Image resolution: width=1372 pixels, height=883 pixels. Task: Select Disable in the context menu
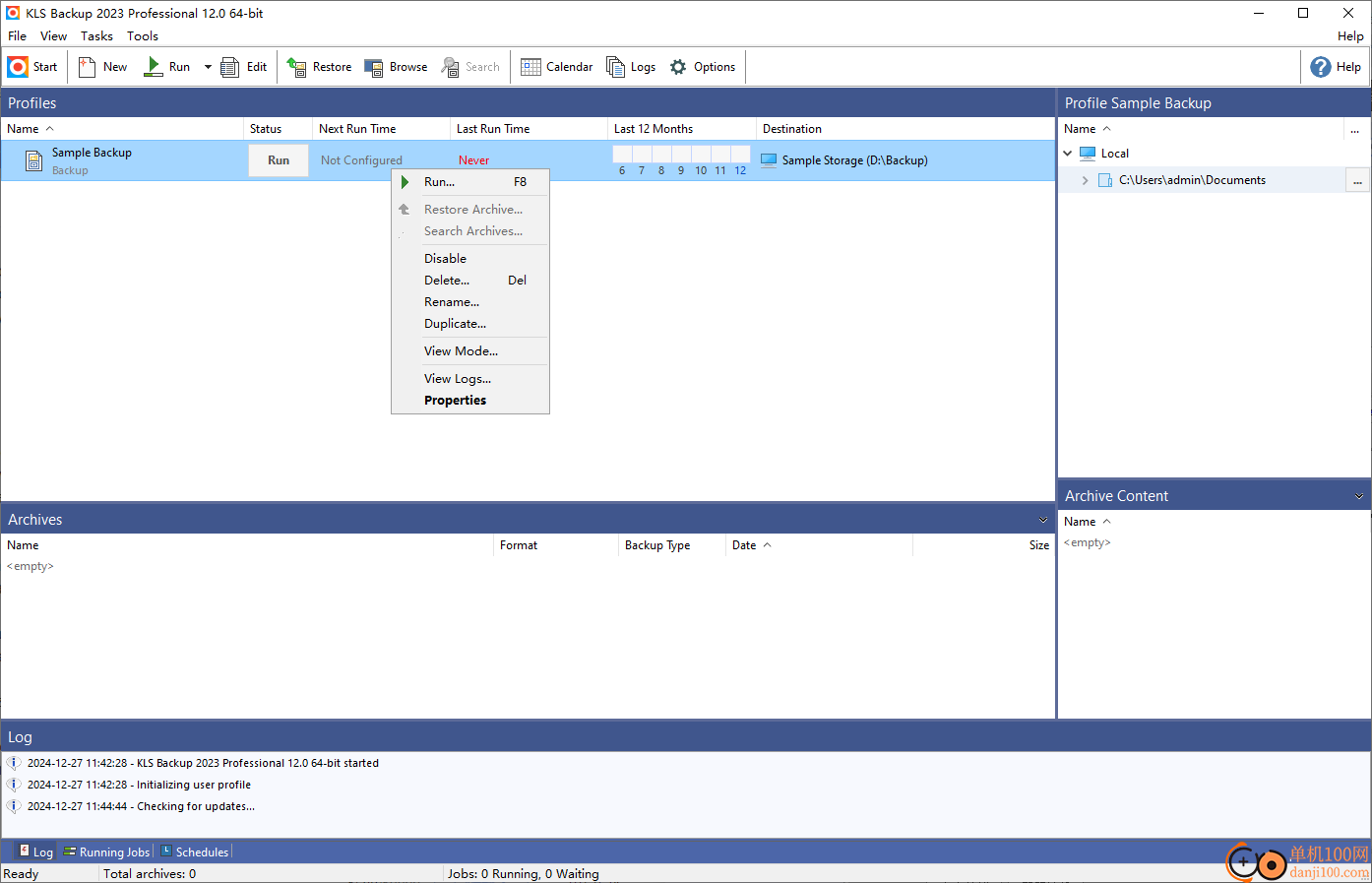point(470,259)
